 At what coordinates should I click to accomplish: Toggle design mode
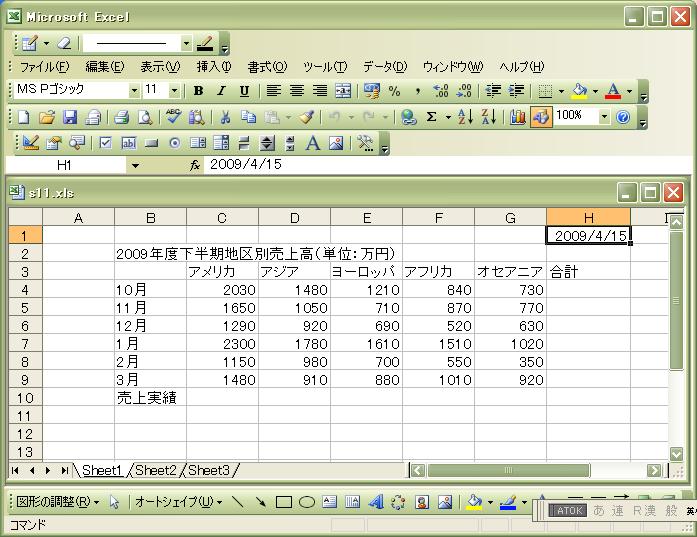point(30,143)
